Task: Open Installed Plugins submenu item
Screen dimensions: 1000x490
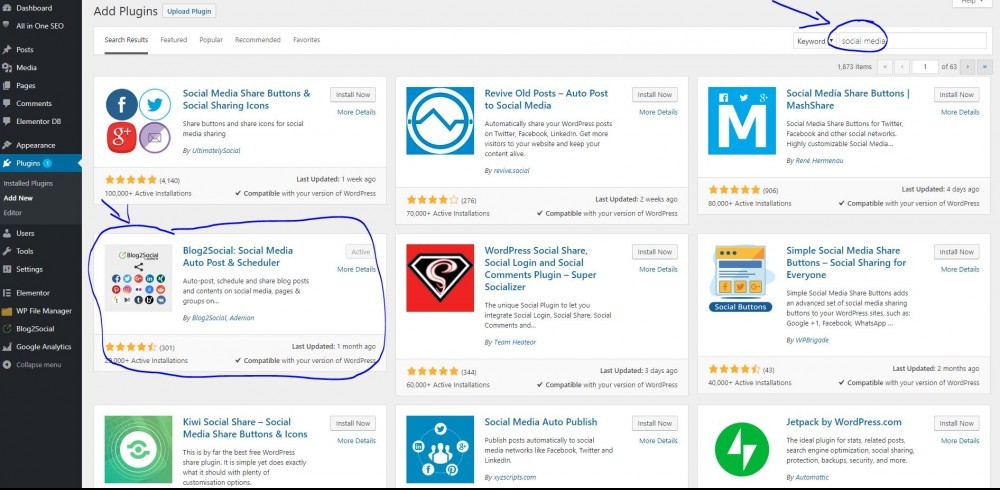Action: [28, 183]
